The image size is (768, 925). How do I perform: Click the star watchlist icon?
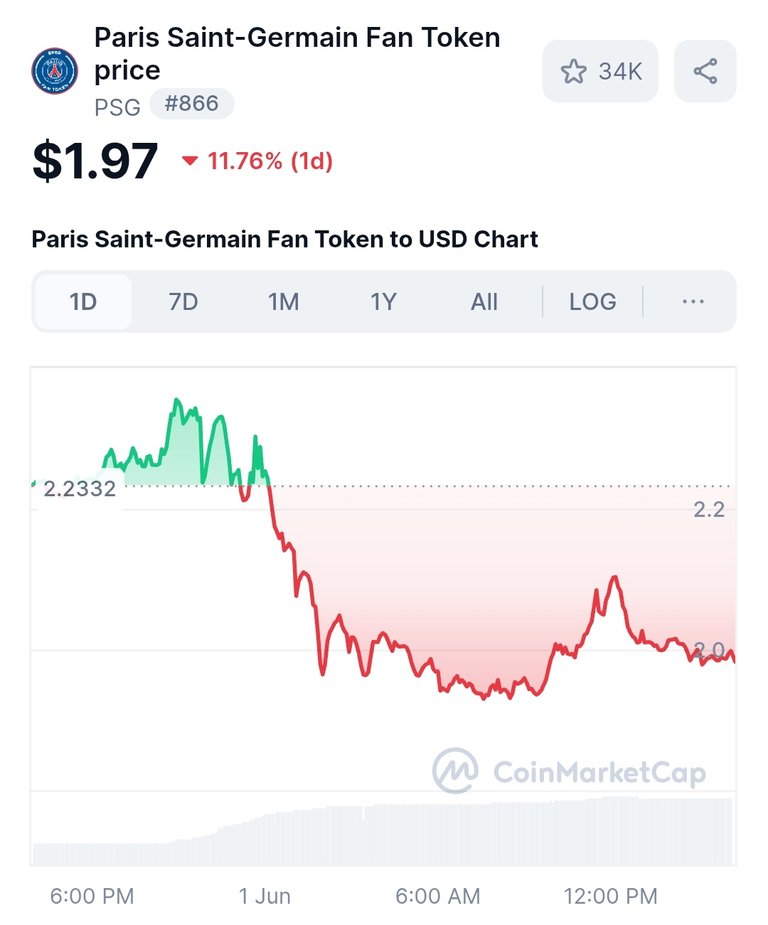click(x=573, y=71)
